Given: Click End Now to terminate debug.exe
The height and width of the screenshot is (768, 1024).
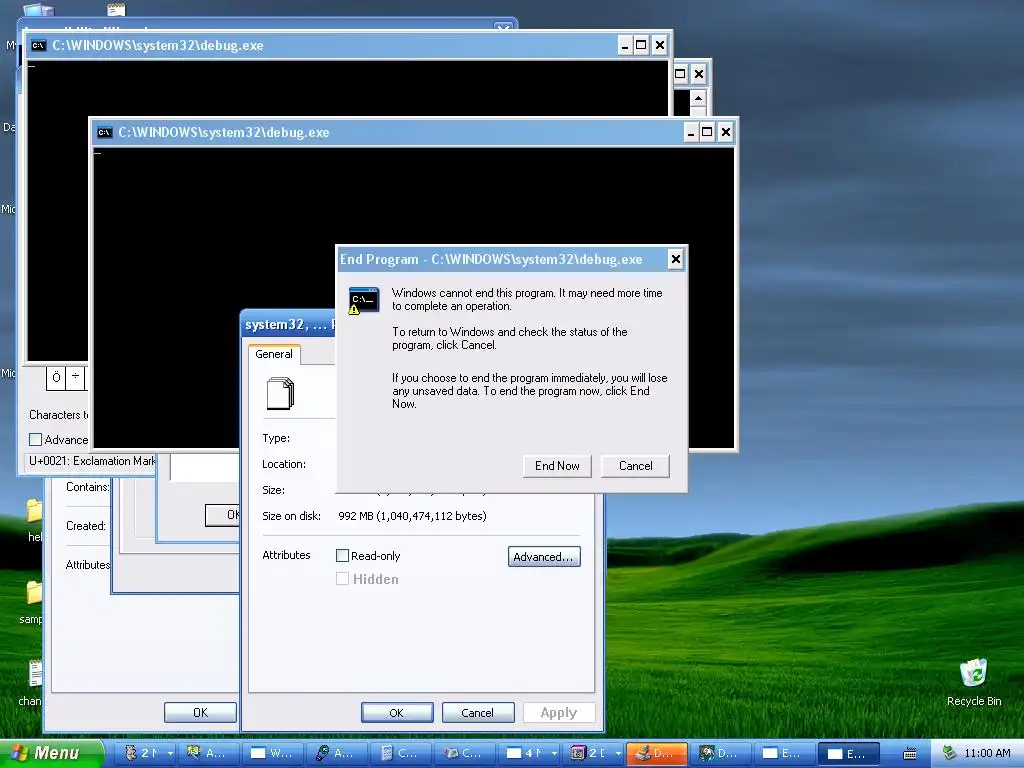Looking at the screenshot, I should click(557, 466).
